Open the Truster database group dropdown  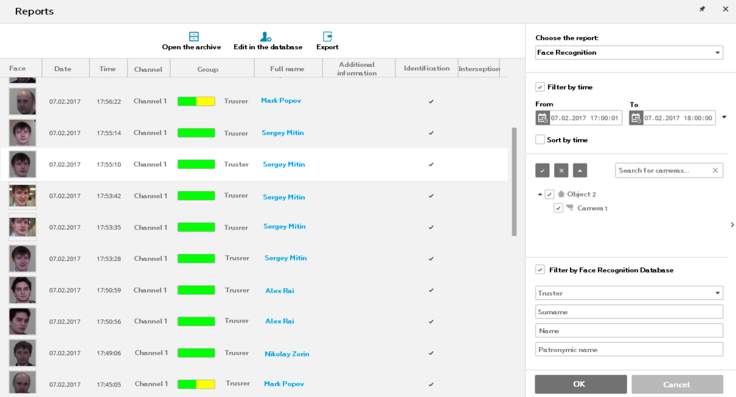(x=629, y=293)
